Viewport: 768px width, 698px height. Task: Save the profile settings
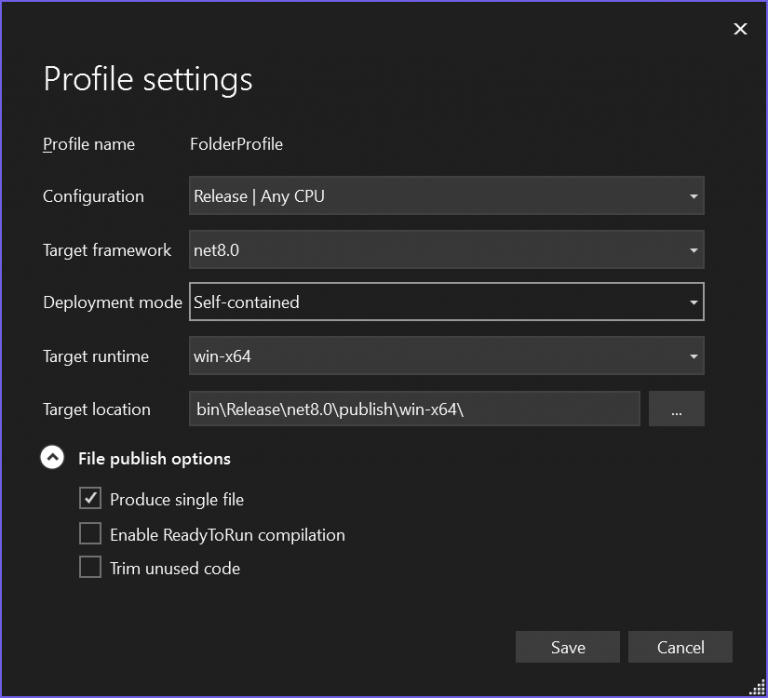pos(567,647)
